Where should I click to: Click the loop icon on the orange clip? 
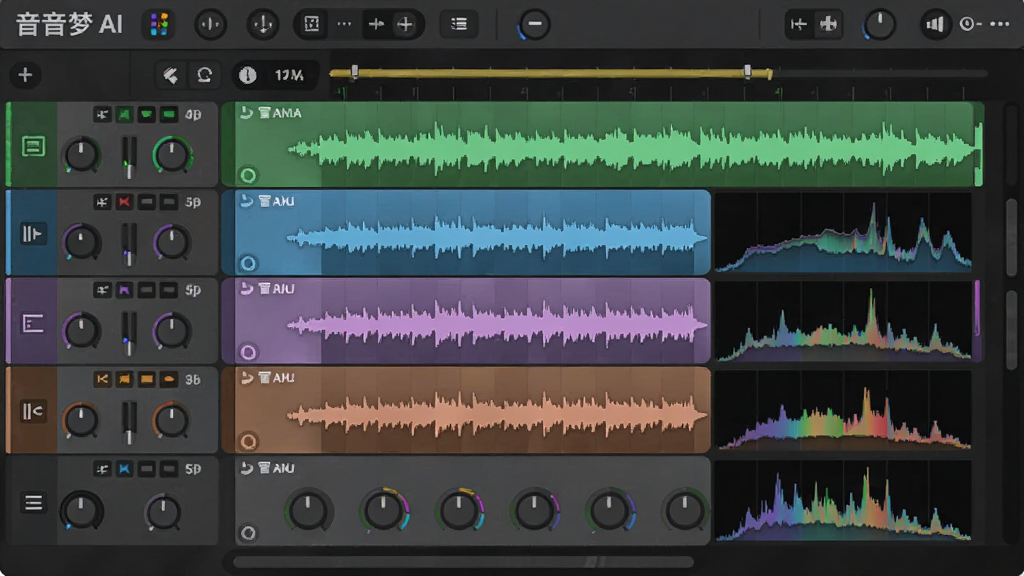click(x=246, y=377)
